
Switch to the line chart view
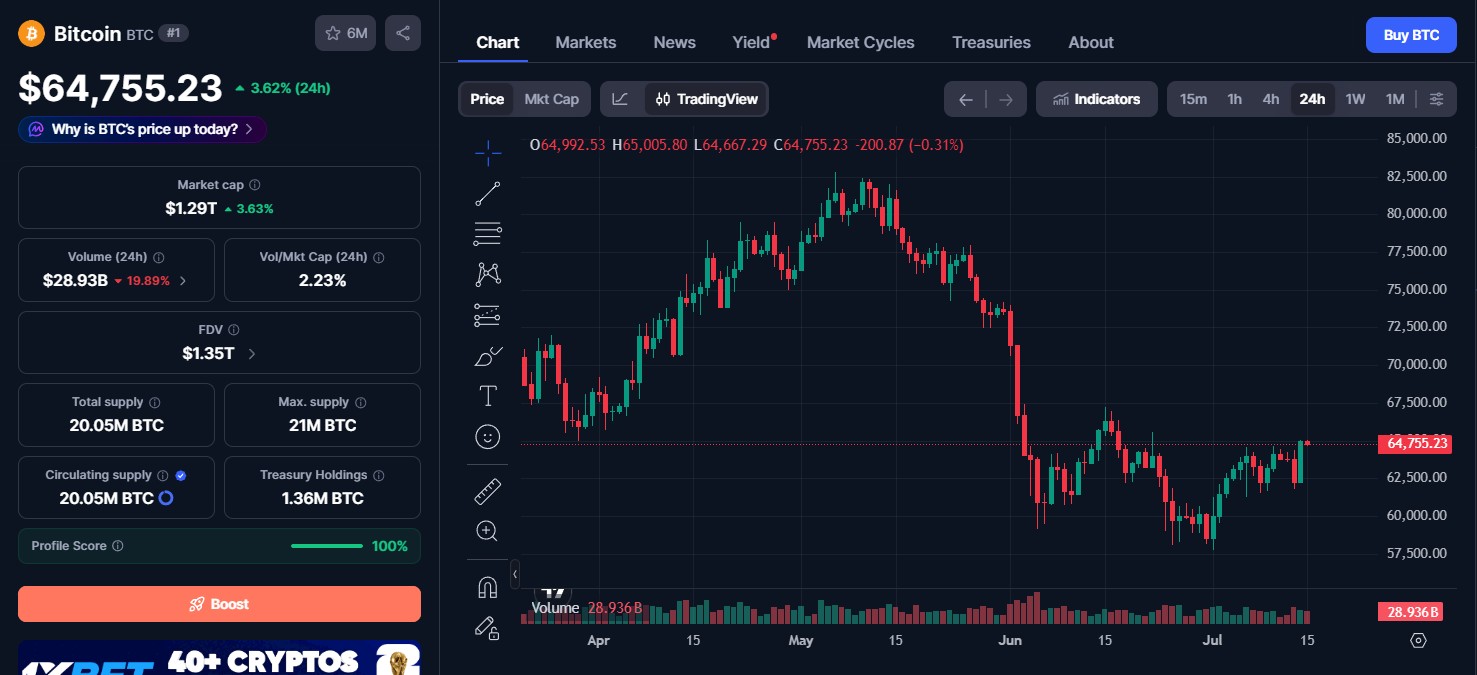(621, 99)
